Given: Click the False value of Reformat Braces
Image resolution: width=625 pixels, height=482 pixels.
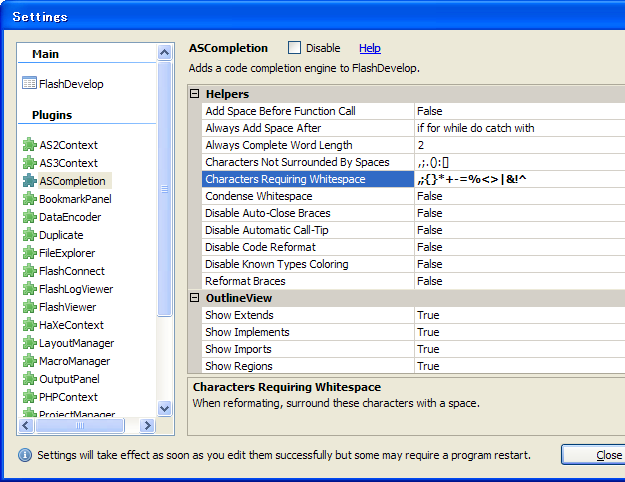Looking at the screenshot, I should 430,281.
